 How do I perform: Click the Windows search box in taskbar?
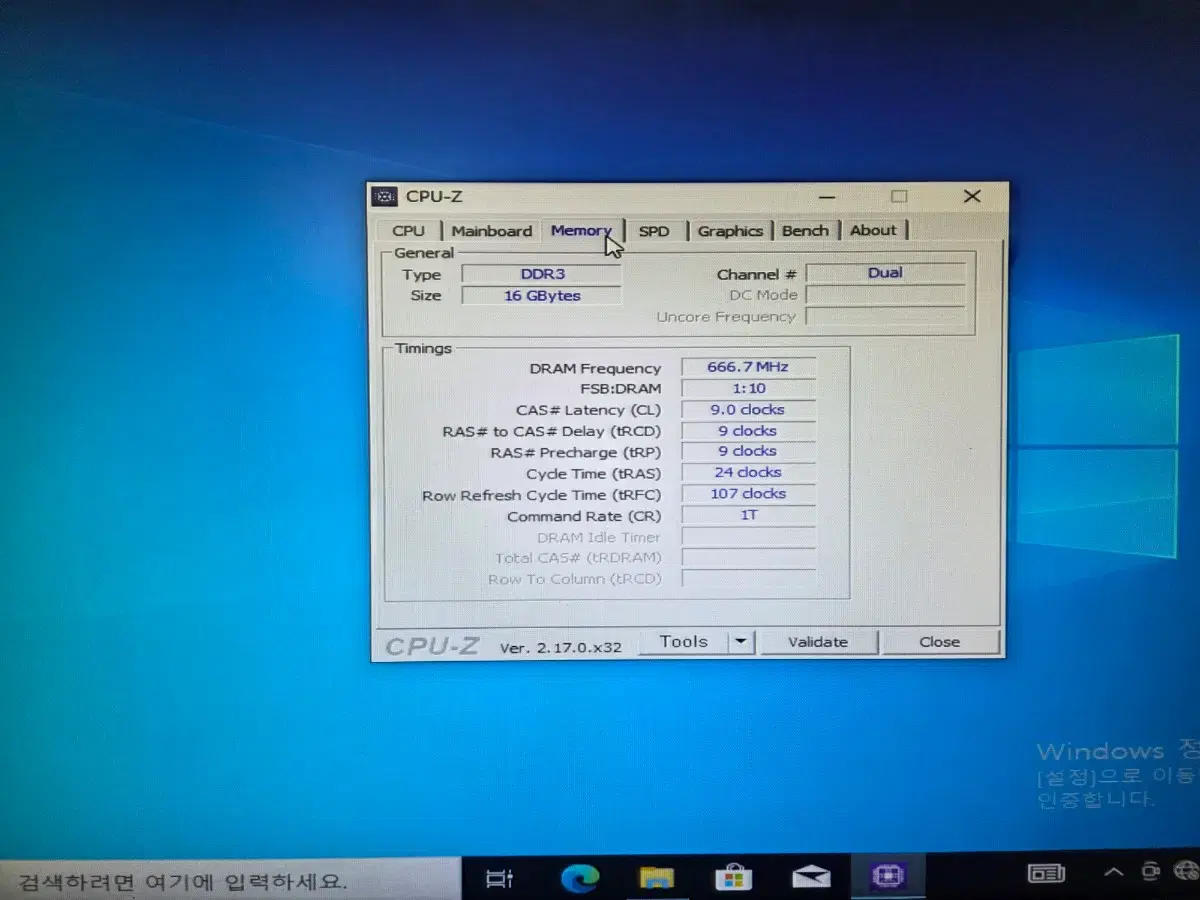230,881
